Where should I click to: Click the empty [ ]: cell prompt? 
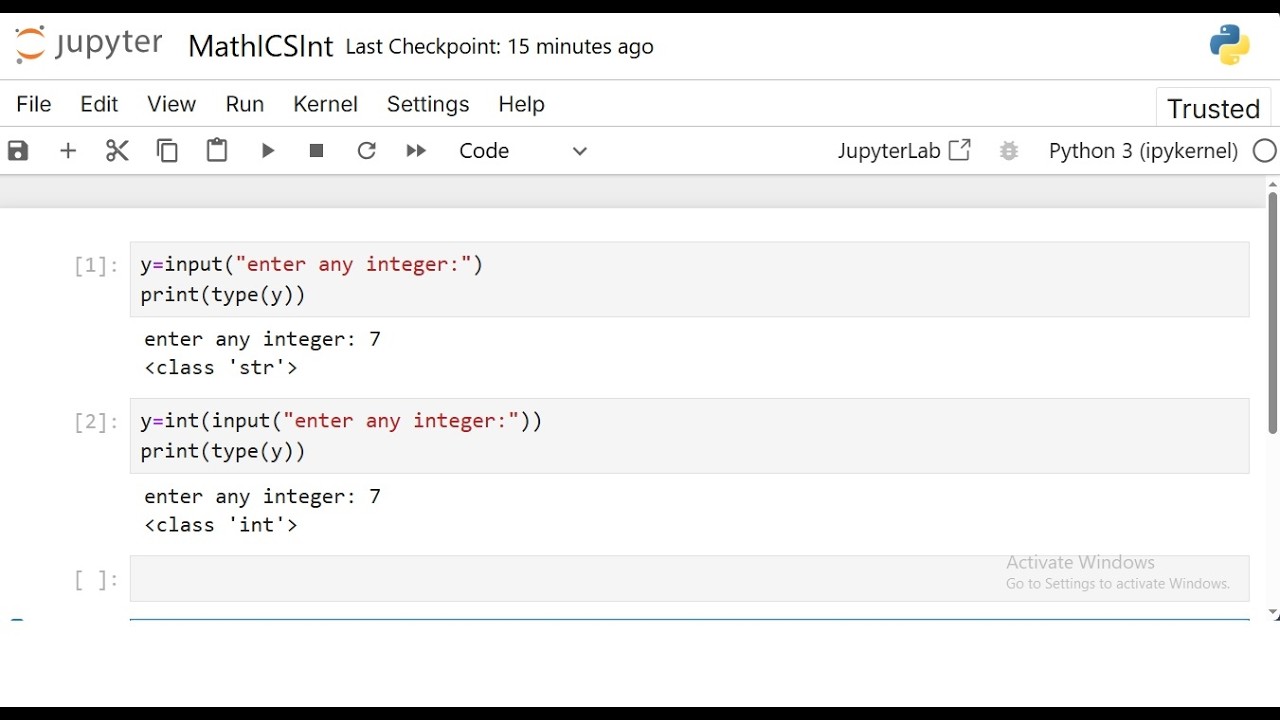96,580
